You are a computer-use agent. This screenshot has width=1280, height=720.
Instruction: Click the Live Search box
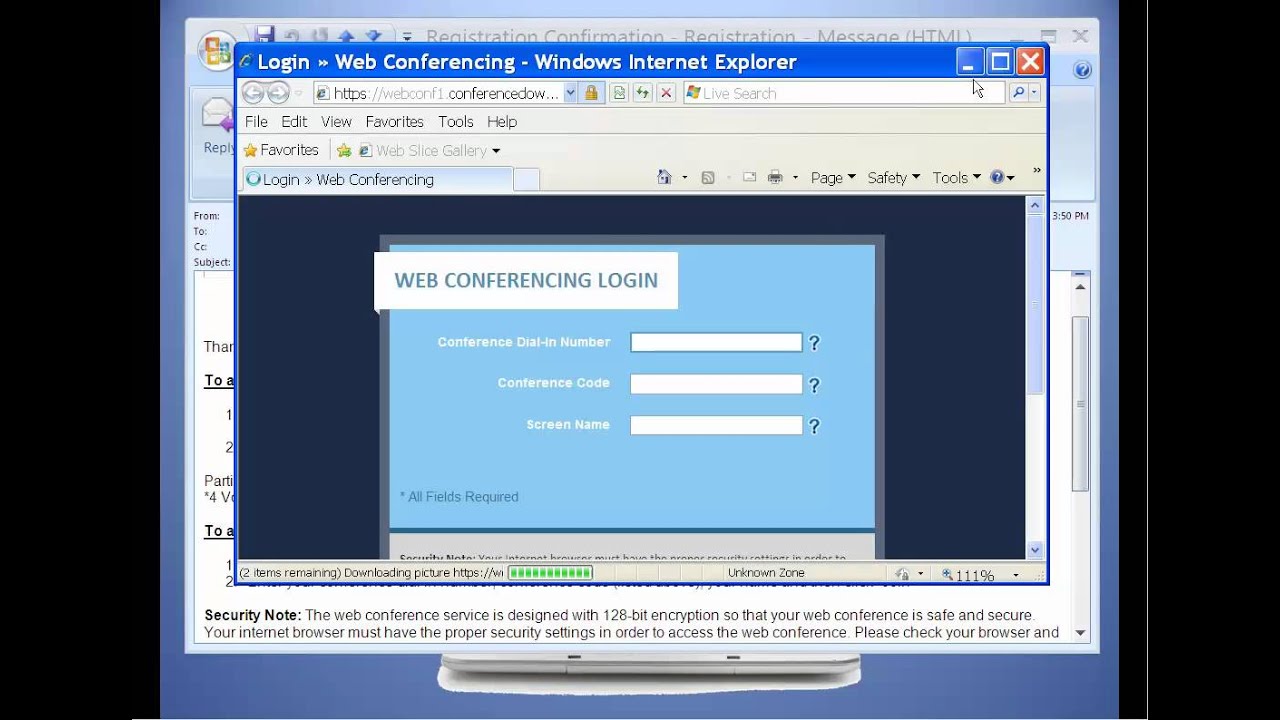(844, 93)
